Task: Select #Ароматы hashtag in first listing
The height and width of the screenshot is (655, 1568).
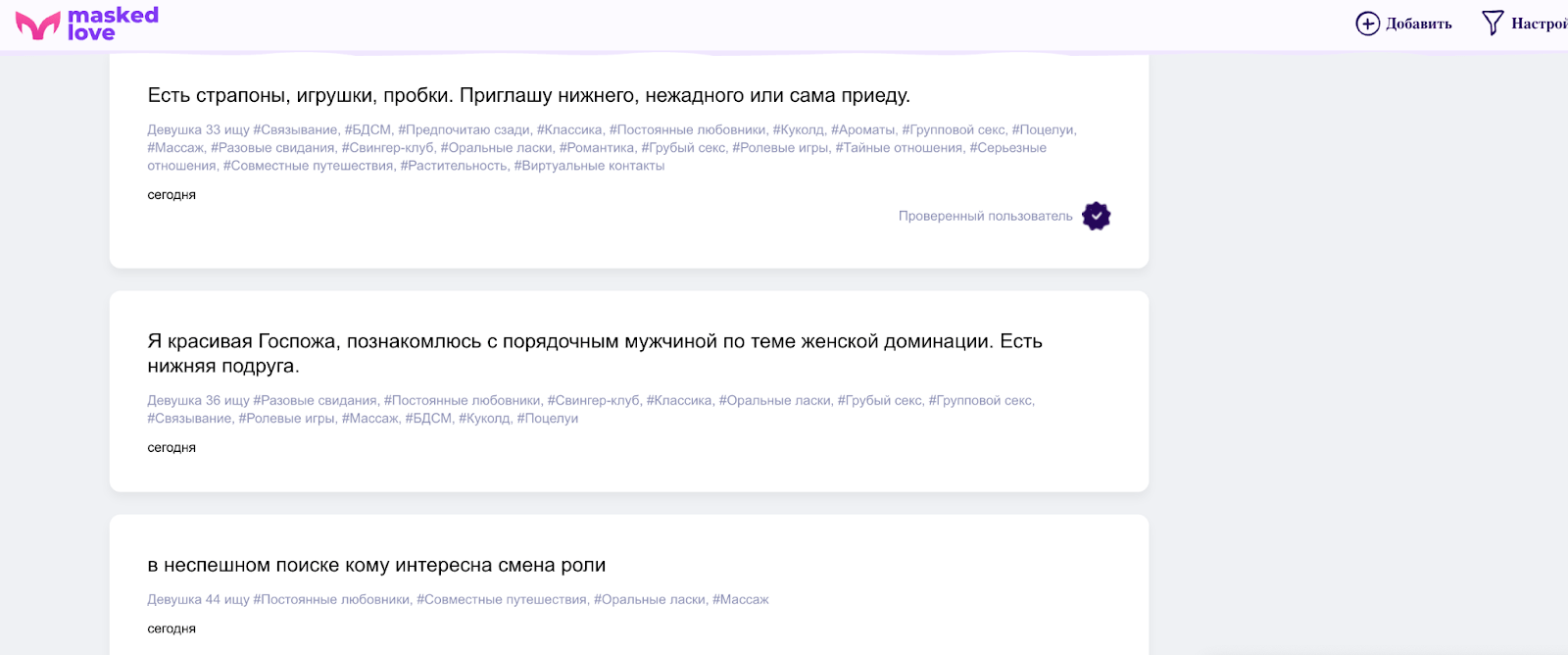Action: point(862,129)
